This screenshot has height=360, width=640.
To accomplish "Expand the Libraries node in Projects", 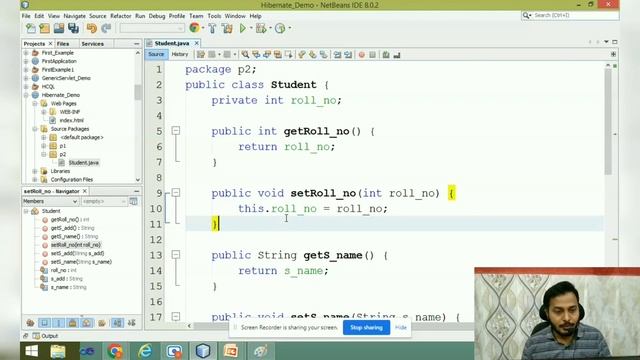I will tap(35, 171).
